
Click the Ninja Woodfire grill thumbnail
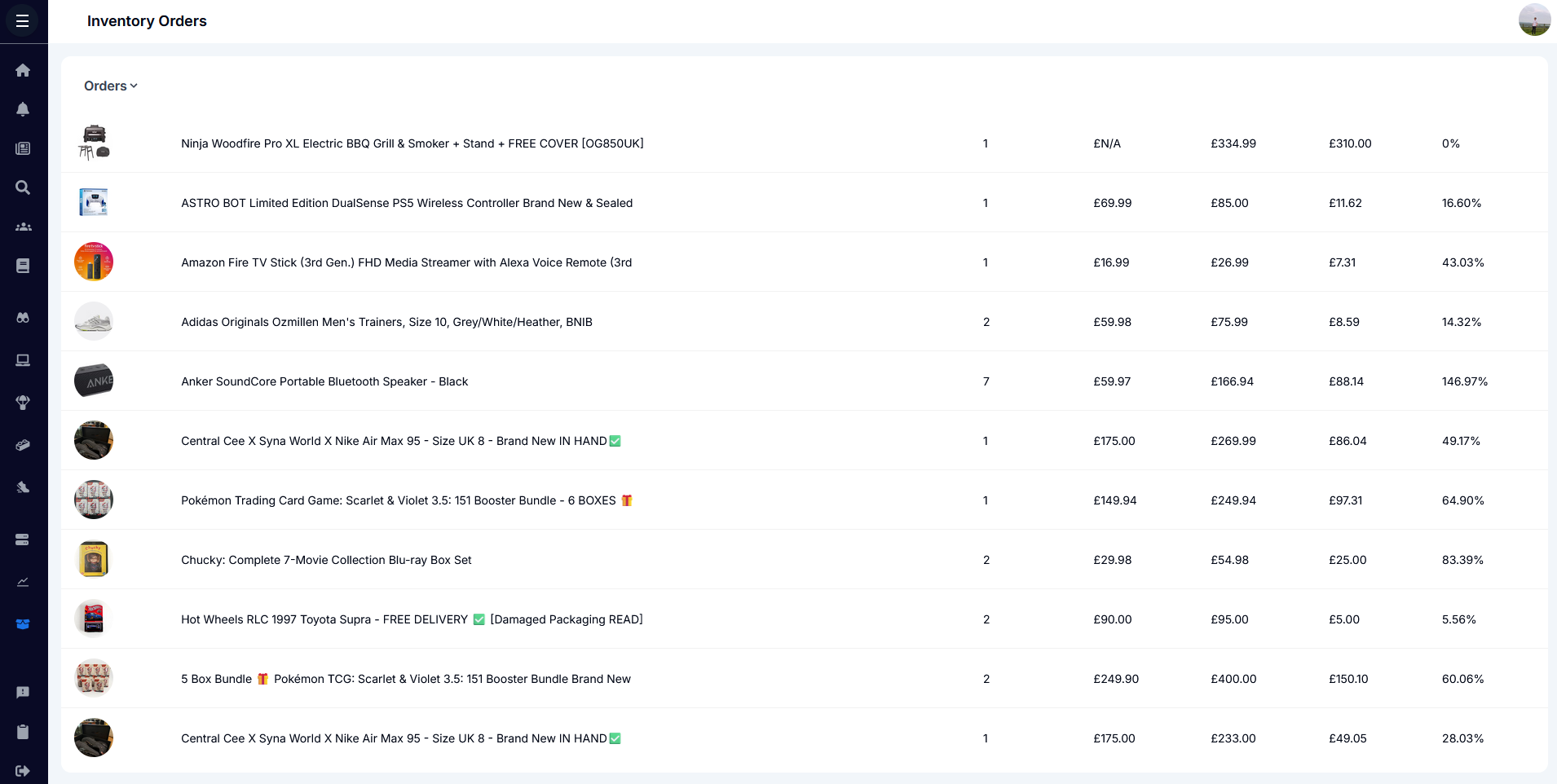tap(94, 143)
